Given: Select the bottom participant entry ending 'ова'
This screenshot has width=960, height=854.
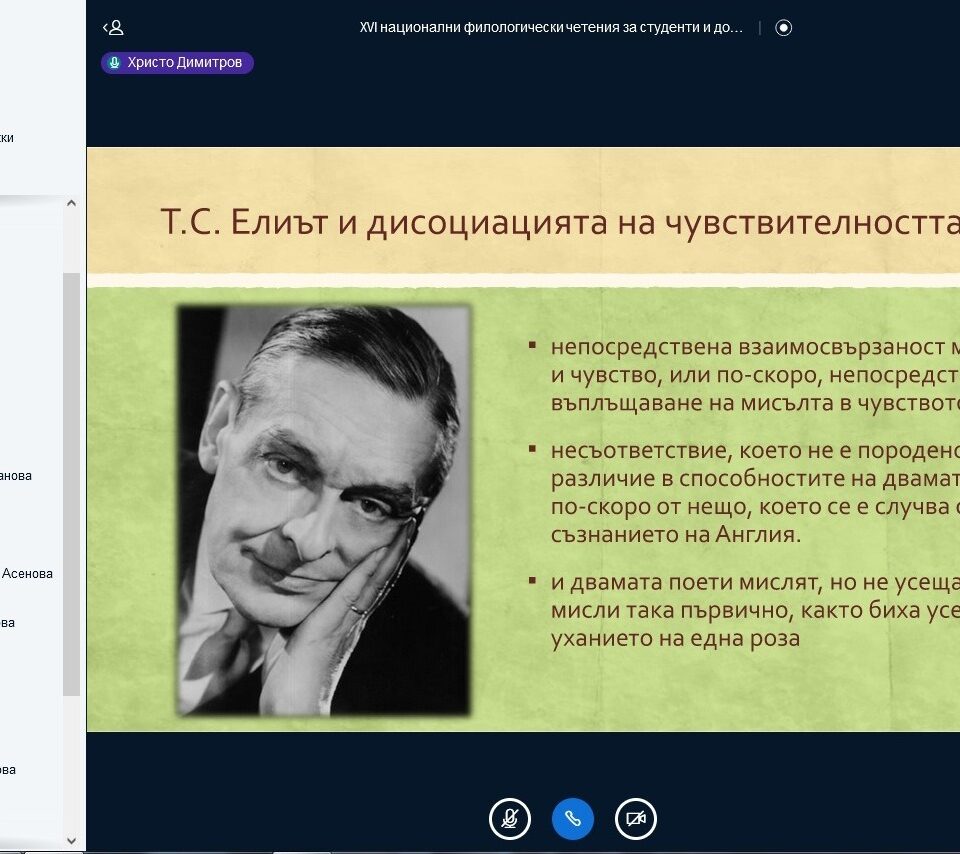Looking at the screenshot, I should [x=8, y=770].
